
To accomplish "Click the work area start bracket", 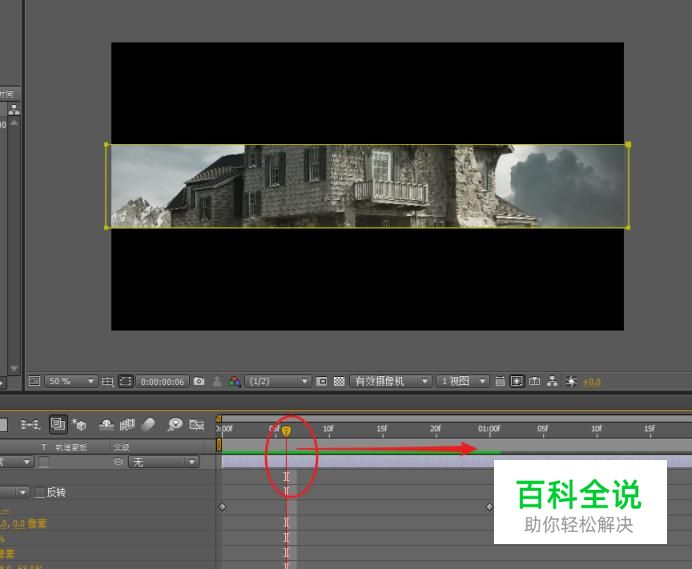I will coord(219,445).
